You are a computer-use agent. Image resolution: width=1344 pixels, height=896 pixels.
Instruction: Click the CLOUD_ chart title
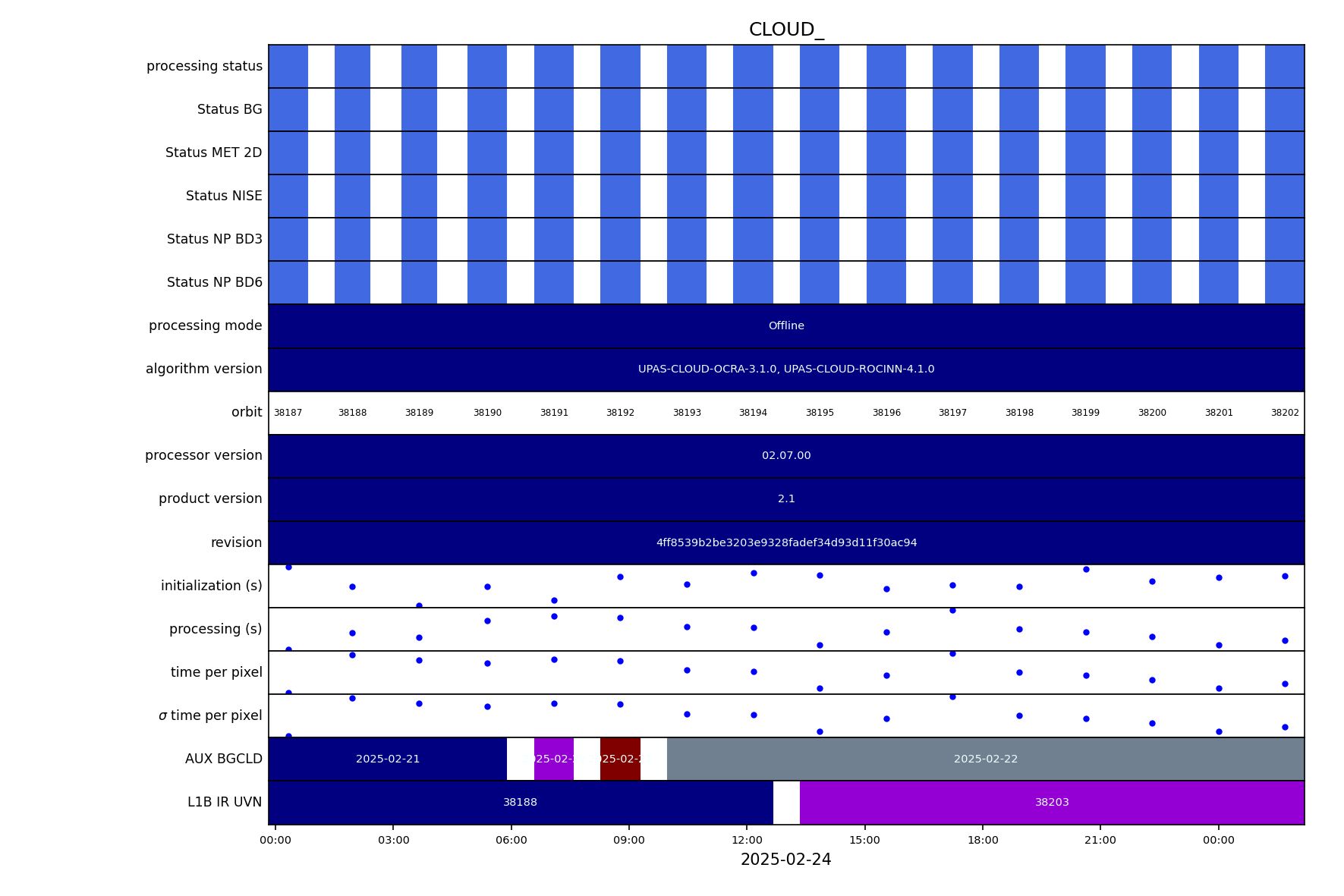[785, 30]
